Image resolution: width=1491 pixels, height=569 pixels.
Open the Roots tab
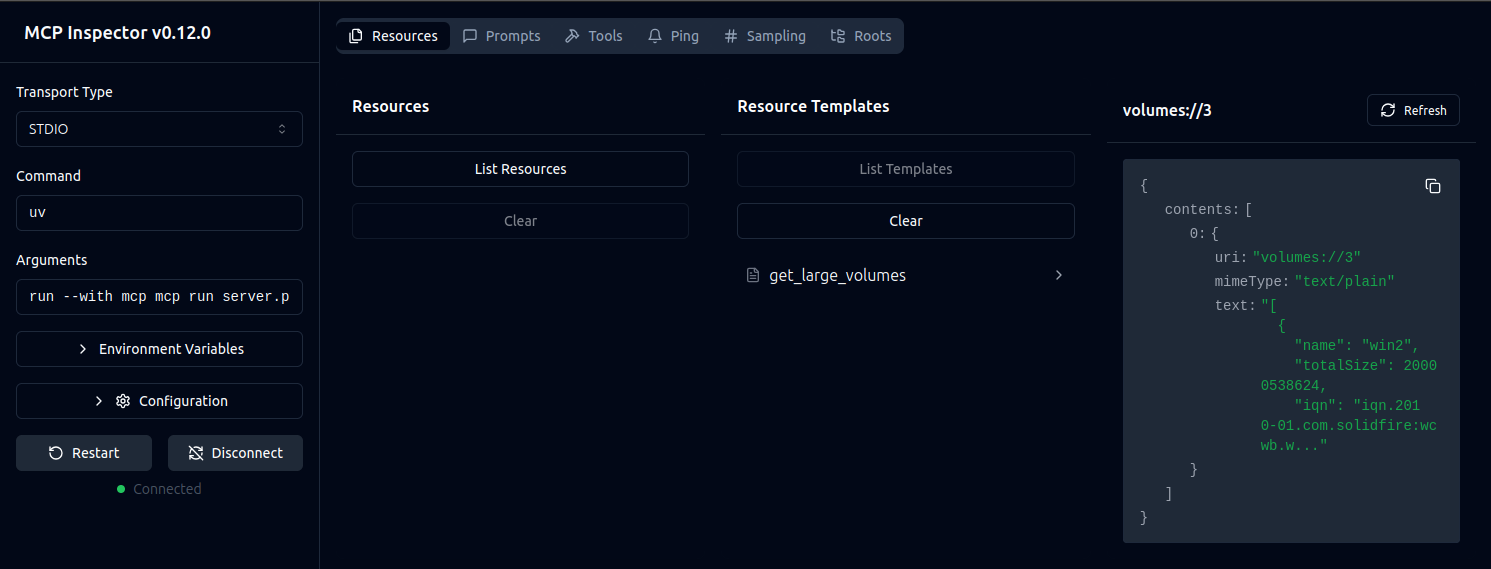(x=861, y=36)
